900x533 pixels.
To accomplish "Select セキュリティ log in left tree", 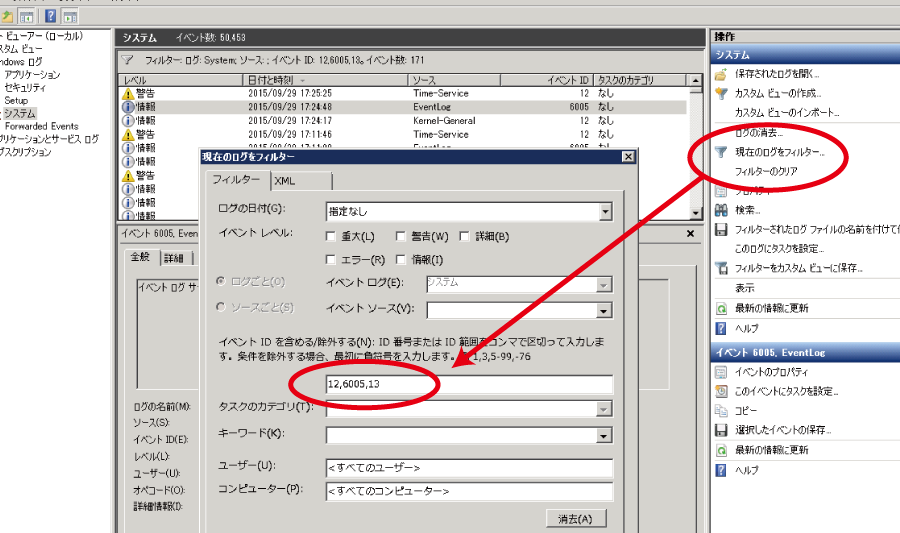I will point(25,87).
